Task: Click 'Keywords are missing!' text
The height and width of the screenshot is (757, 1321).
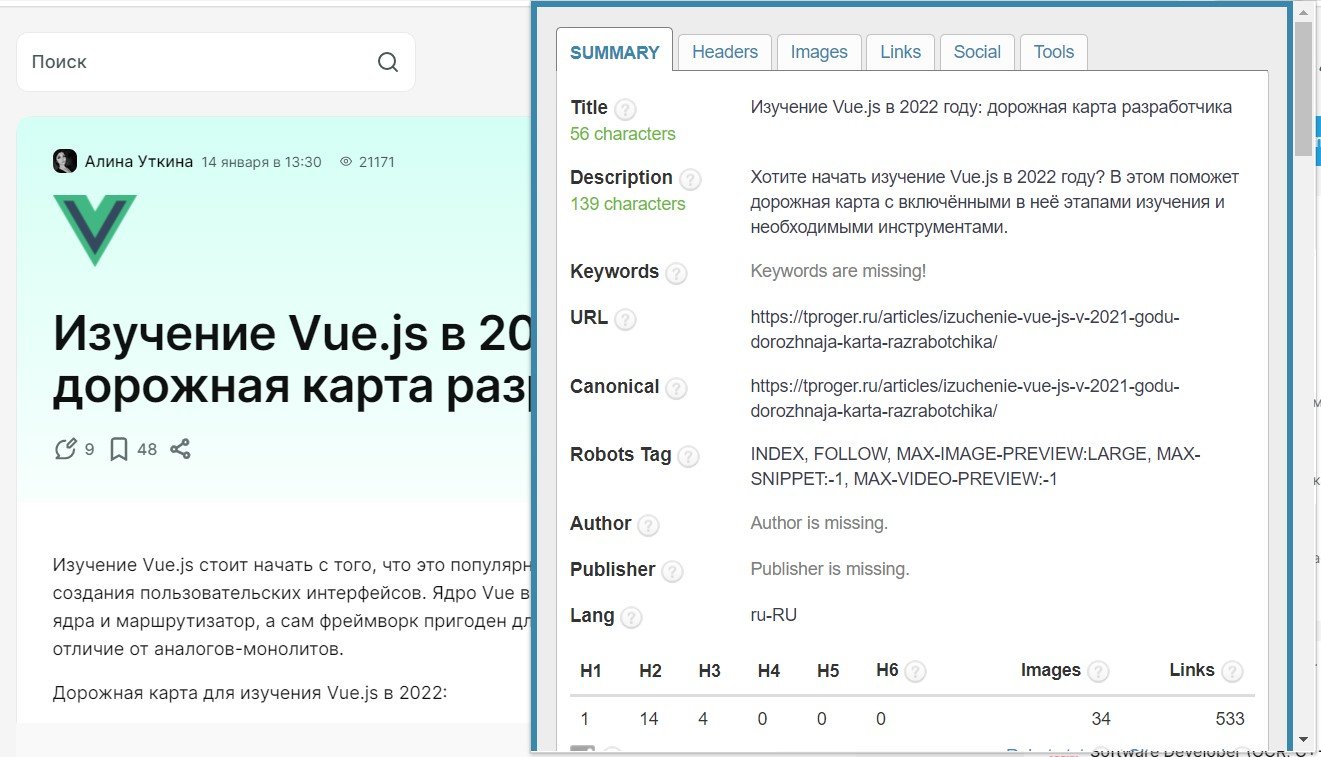Action: 839,271
